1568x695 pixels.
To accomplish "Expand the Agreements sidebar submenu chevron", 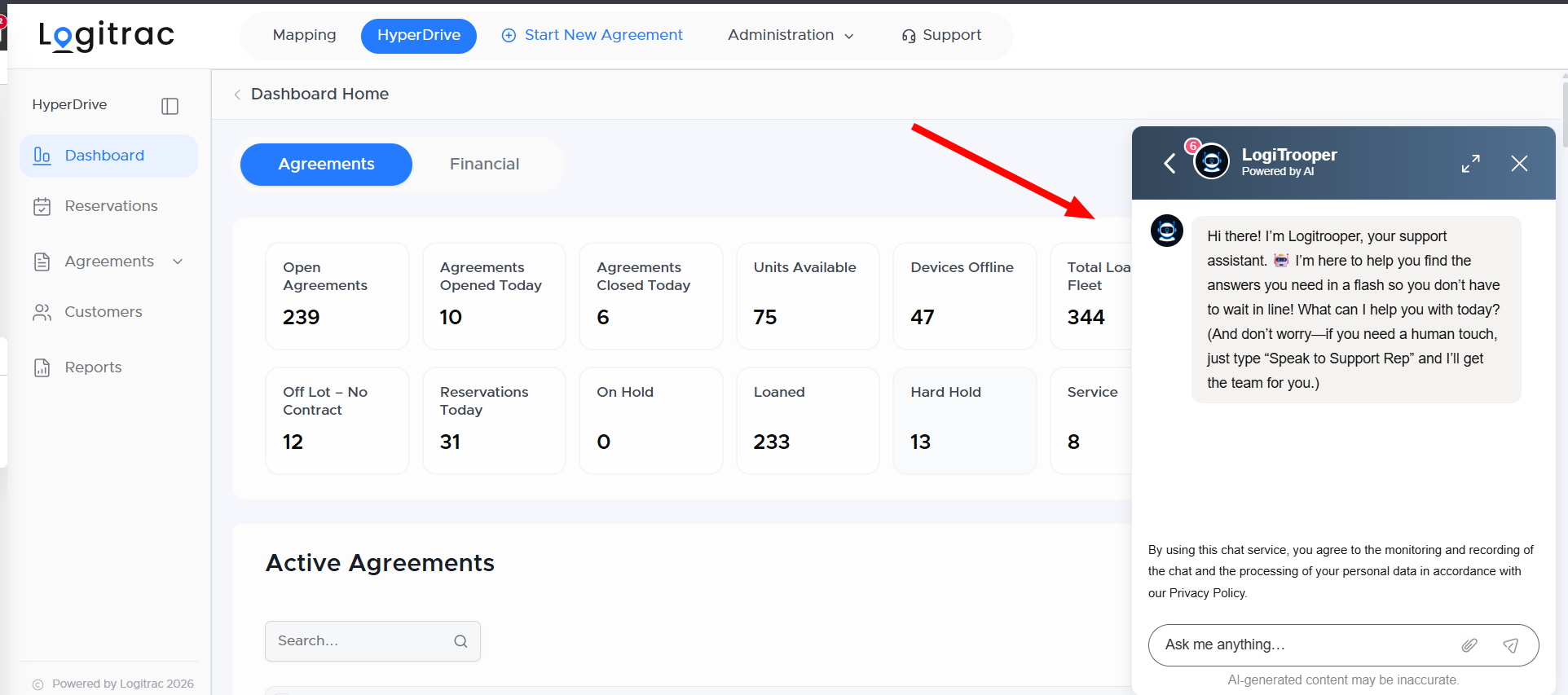I will click(178, 262).
